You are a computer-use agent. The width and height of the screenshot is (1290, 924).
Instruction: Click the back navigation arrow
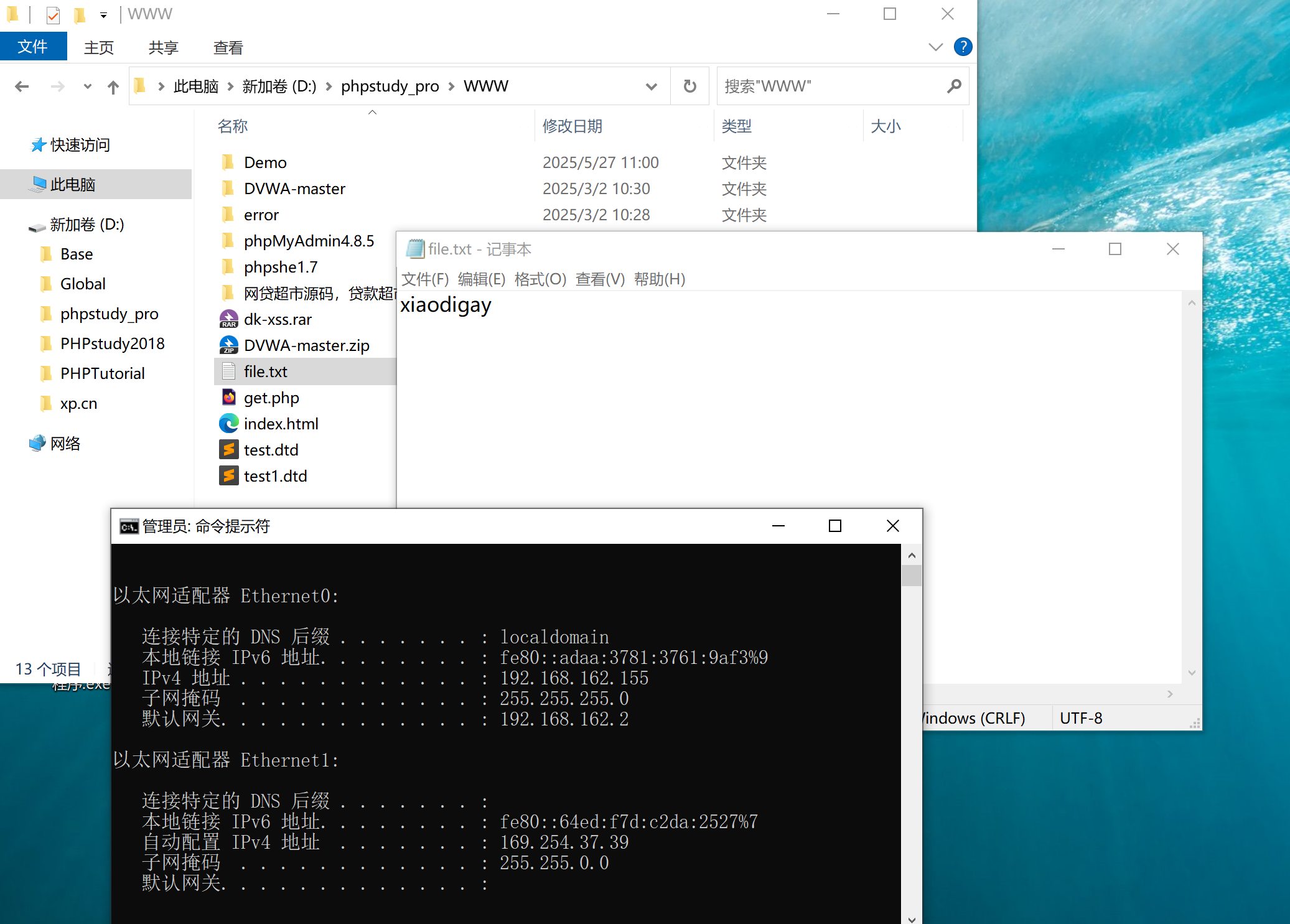(22, 86)
